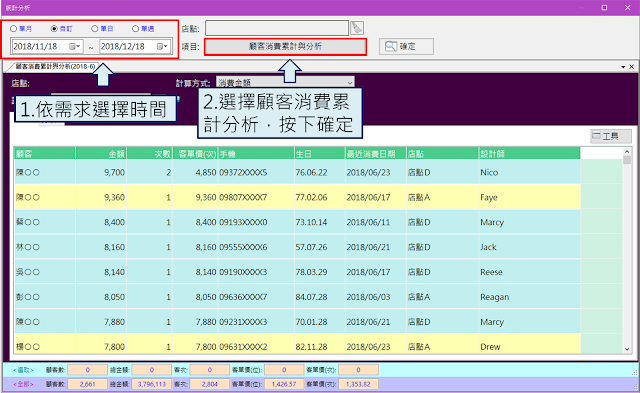Select the date cell 2018/06/03
Image resolution: width=640 pixels, height=393 pixels.
376,297
